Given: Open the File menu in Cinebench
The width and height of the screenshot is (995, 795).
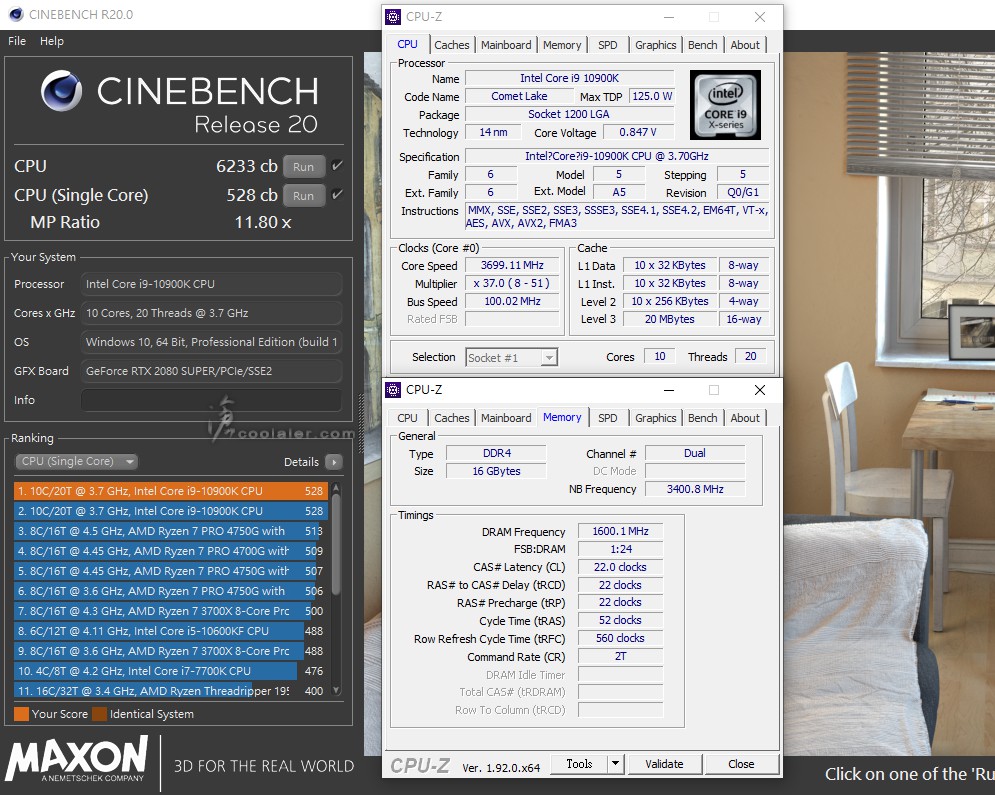Looking at the screenshot, I should click(x=17, y=41).
